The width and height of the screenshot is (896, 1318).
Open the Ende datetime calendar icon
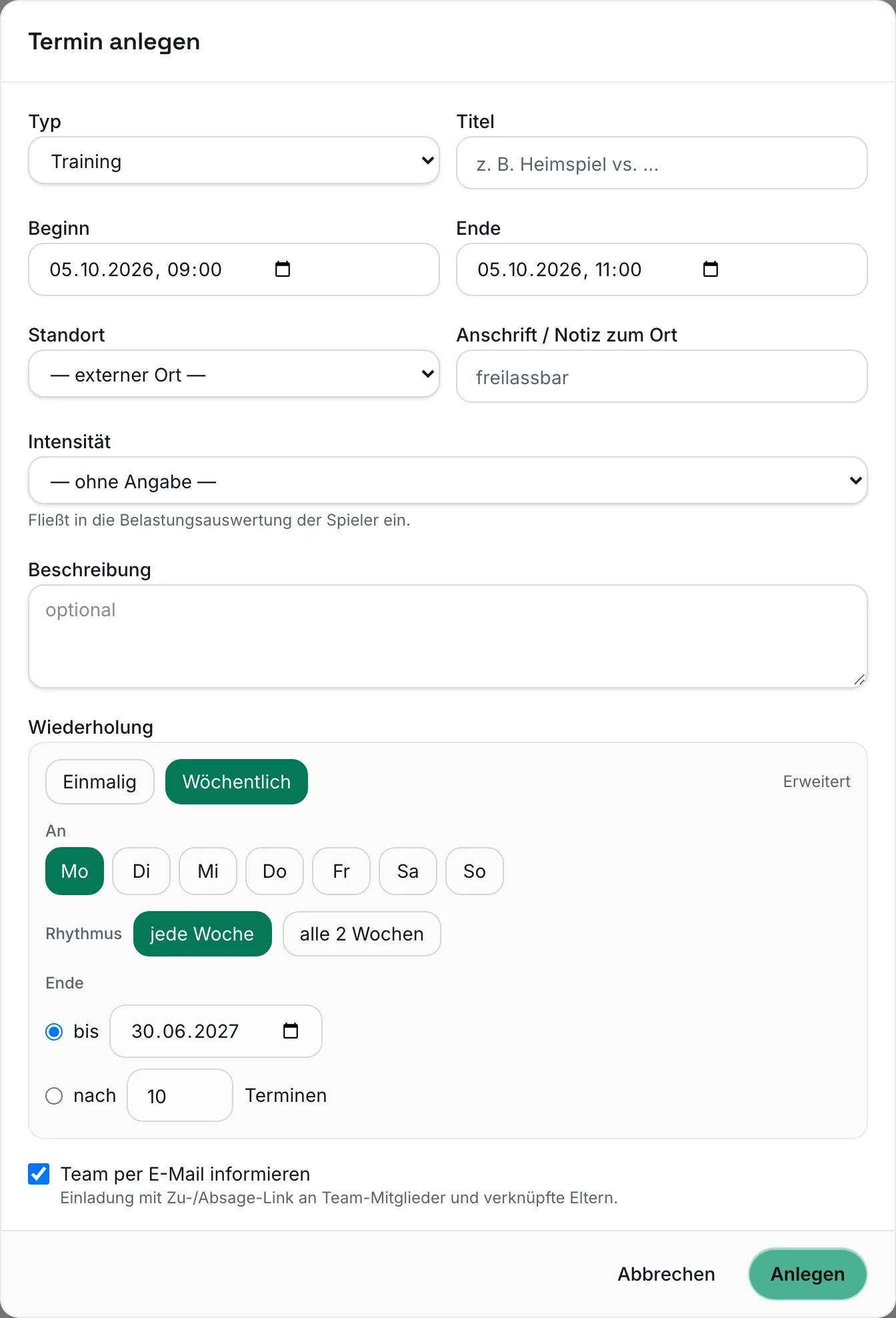[711, 269]
